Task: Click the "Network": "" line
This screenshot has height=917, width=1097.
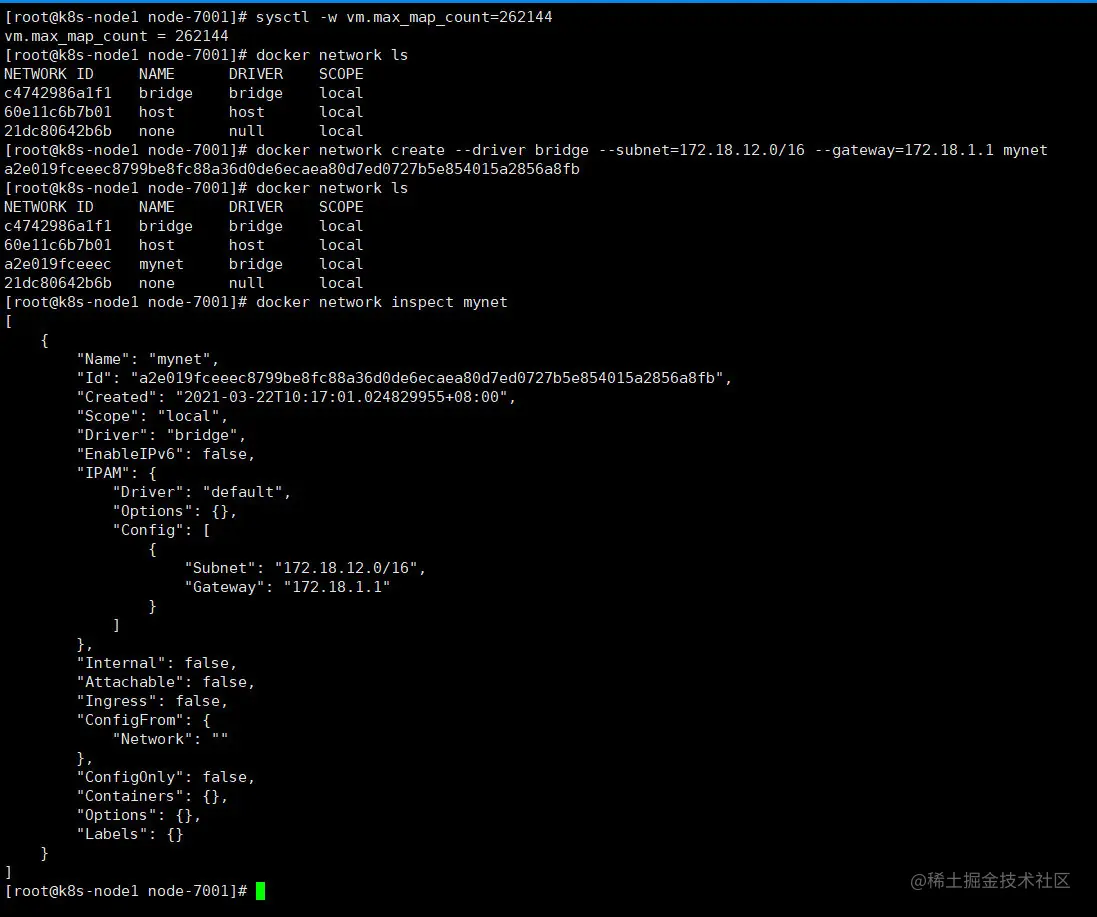Action: tap(170, 739)
